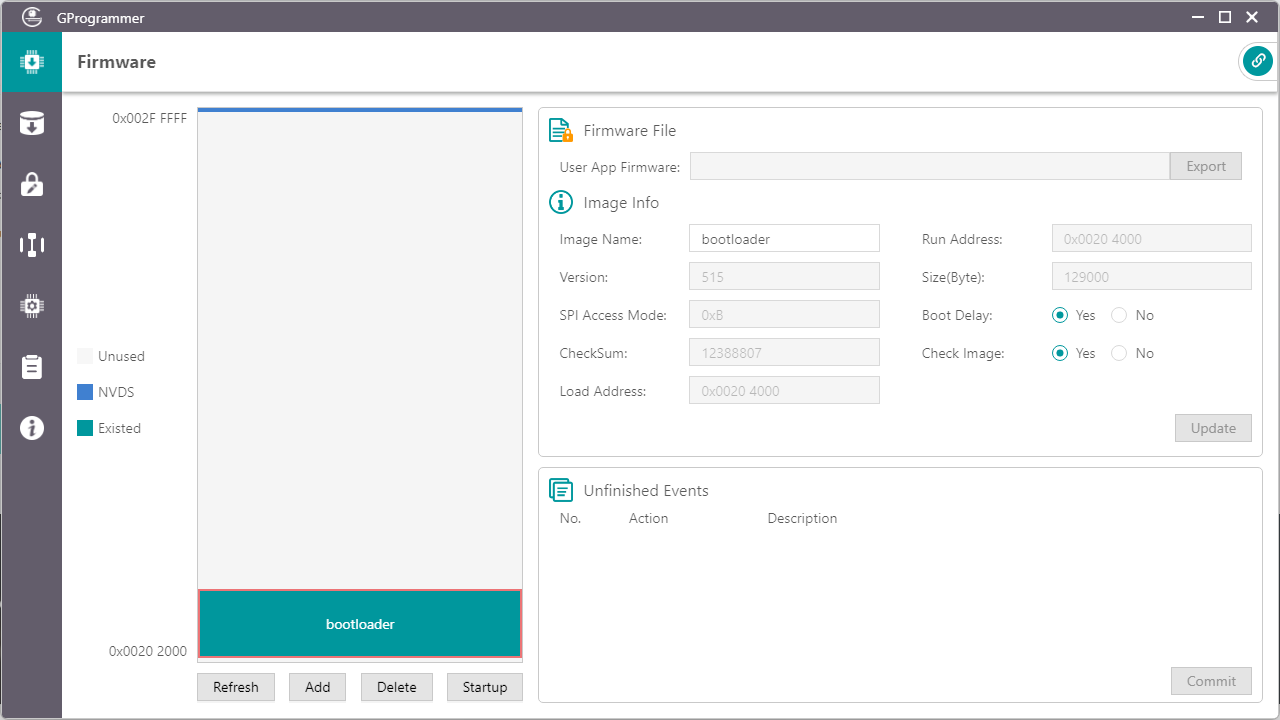
Task: Select the eFuse layout sidebar icon
Action: coord(32,245)
